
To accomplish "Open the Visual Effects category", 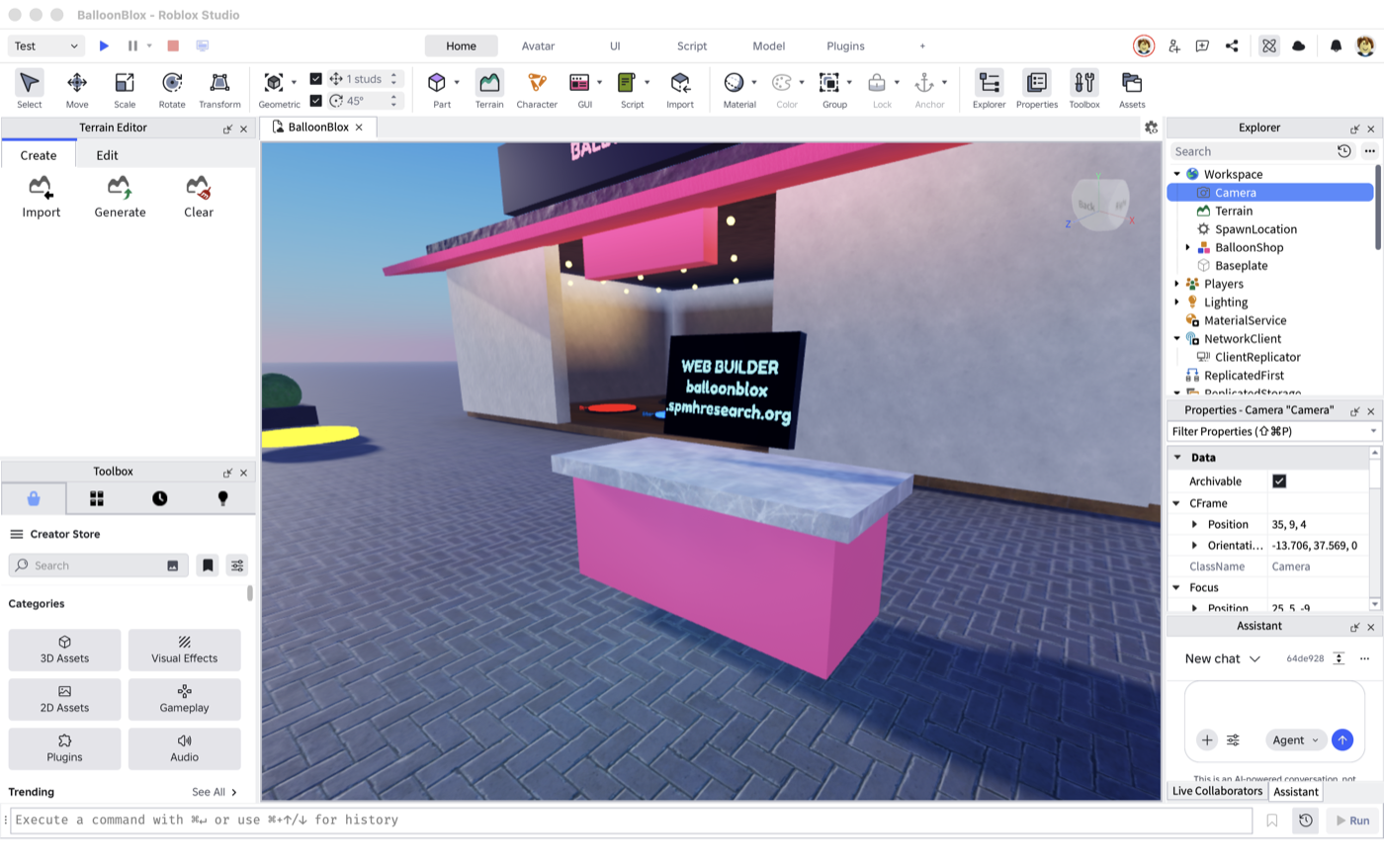I will (x=184, y=650).
